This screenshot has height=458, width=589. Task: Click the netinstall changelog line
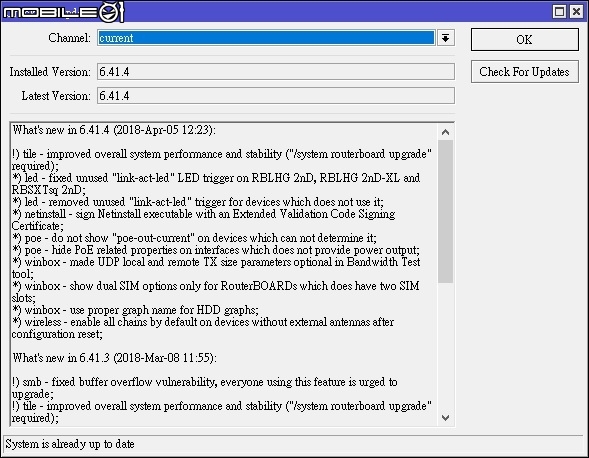(203, 220)
